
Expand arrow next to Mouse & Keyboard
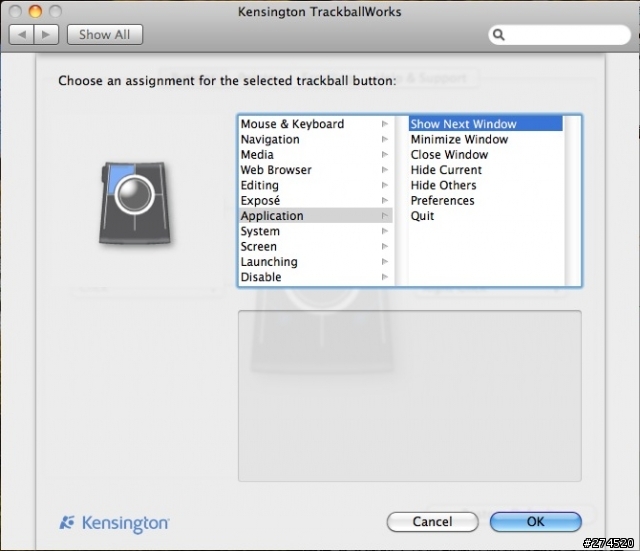[384, 124]
